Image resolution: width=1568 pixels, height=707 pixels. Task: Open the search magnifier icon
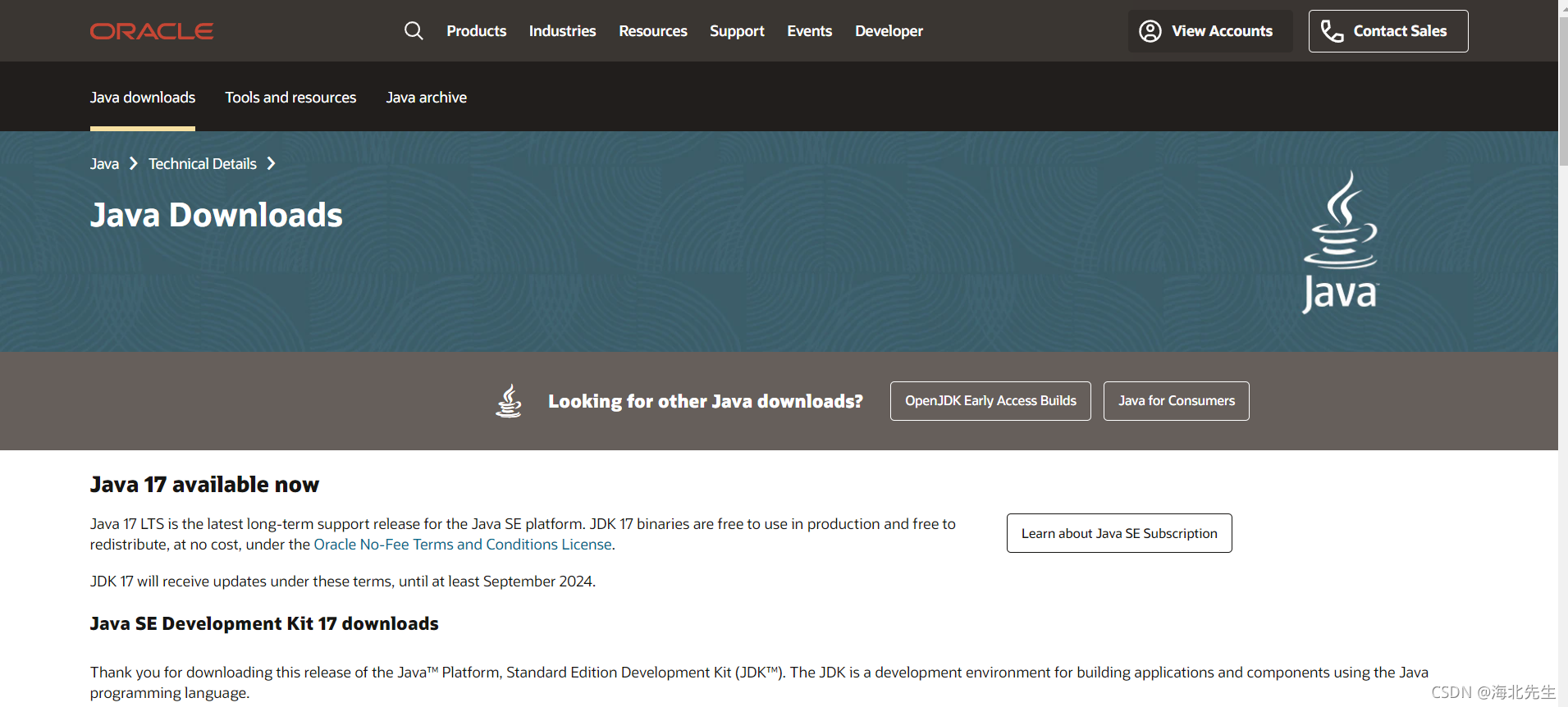pos(414,31)
